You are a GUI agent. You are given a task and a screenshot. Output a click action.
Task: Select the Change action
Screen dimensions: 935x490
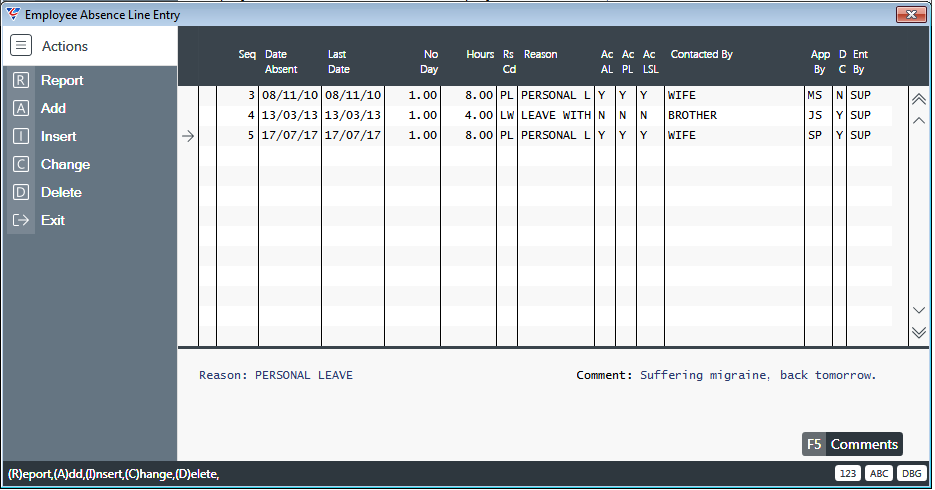click(x=66, y=164)
